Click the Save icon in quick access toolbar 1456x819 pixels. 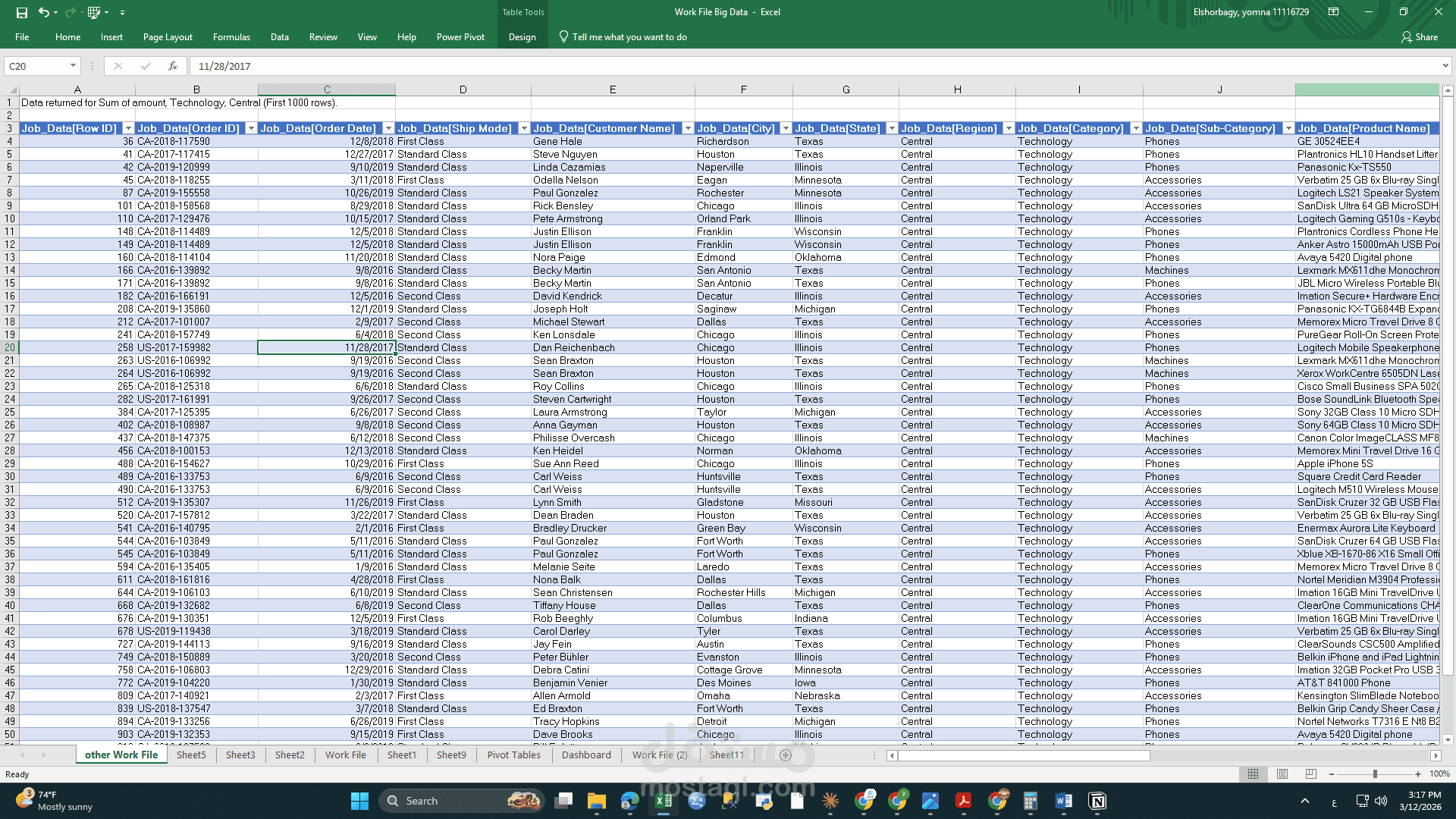pyautogui.click(x=21, y=12)
